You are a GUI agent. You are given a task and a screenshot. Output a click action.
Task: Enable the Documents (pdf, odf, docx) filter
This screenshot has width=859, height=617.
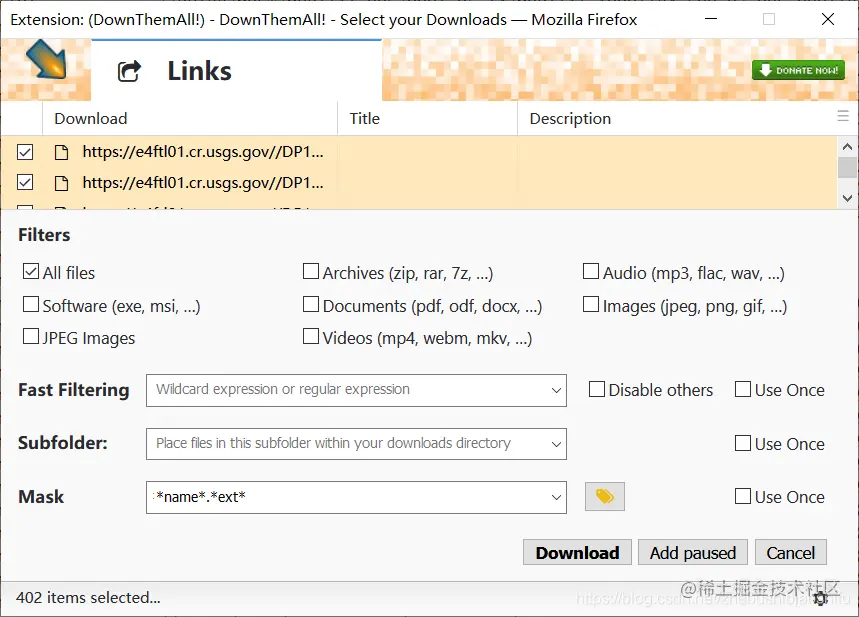[x=311, y=304]
